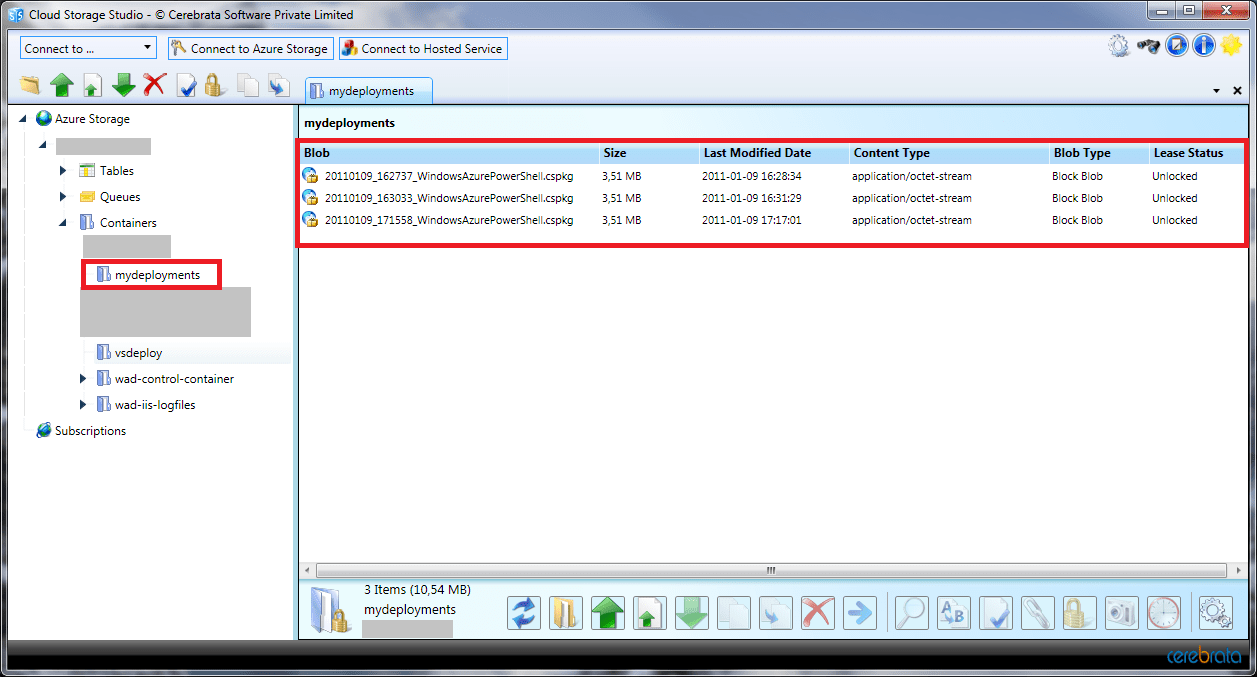The image size is (1257, 677).
Task: Collapse the Containers node
Action: click(x=63, y=223)
